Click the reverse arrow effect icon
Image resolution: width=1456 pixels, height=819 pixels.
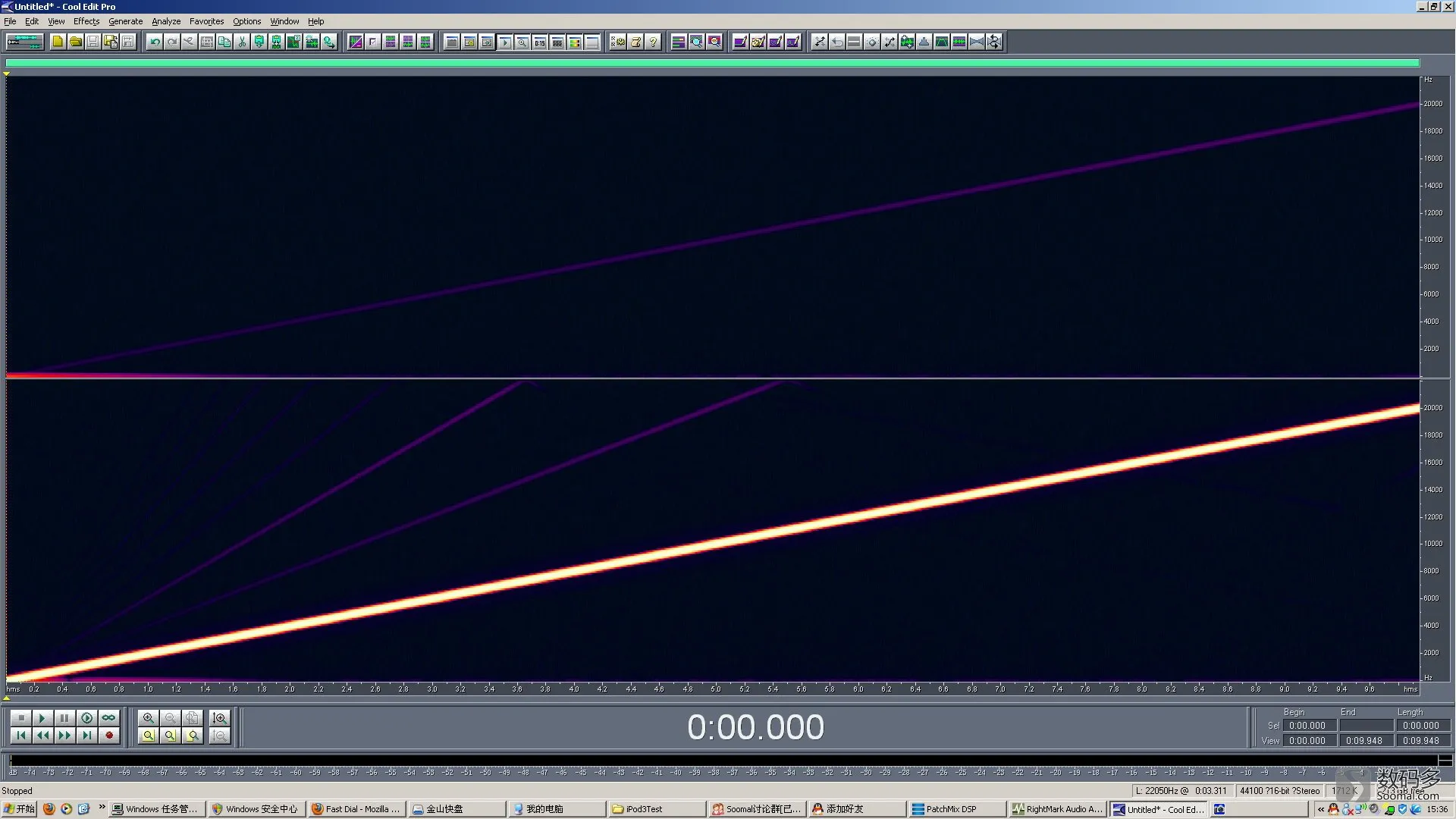(837, 42)
